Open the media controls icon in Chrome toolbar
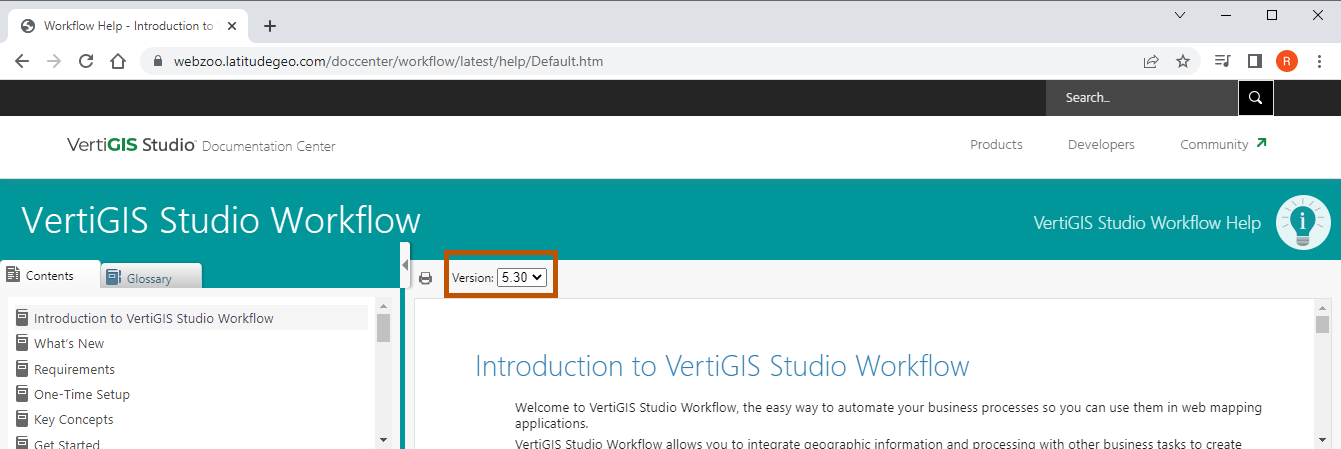 click(1222, 61)
